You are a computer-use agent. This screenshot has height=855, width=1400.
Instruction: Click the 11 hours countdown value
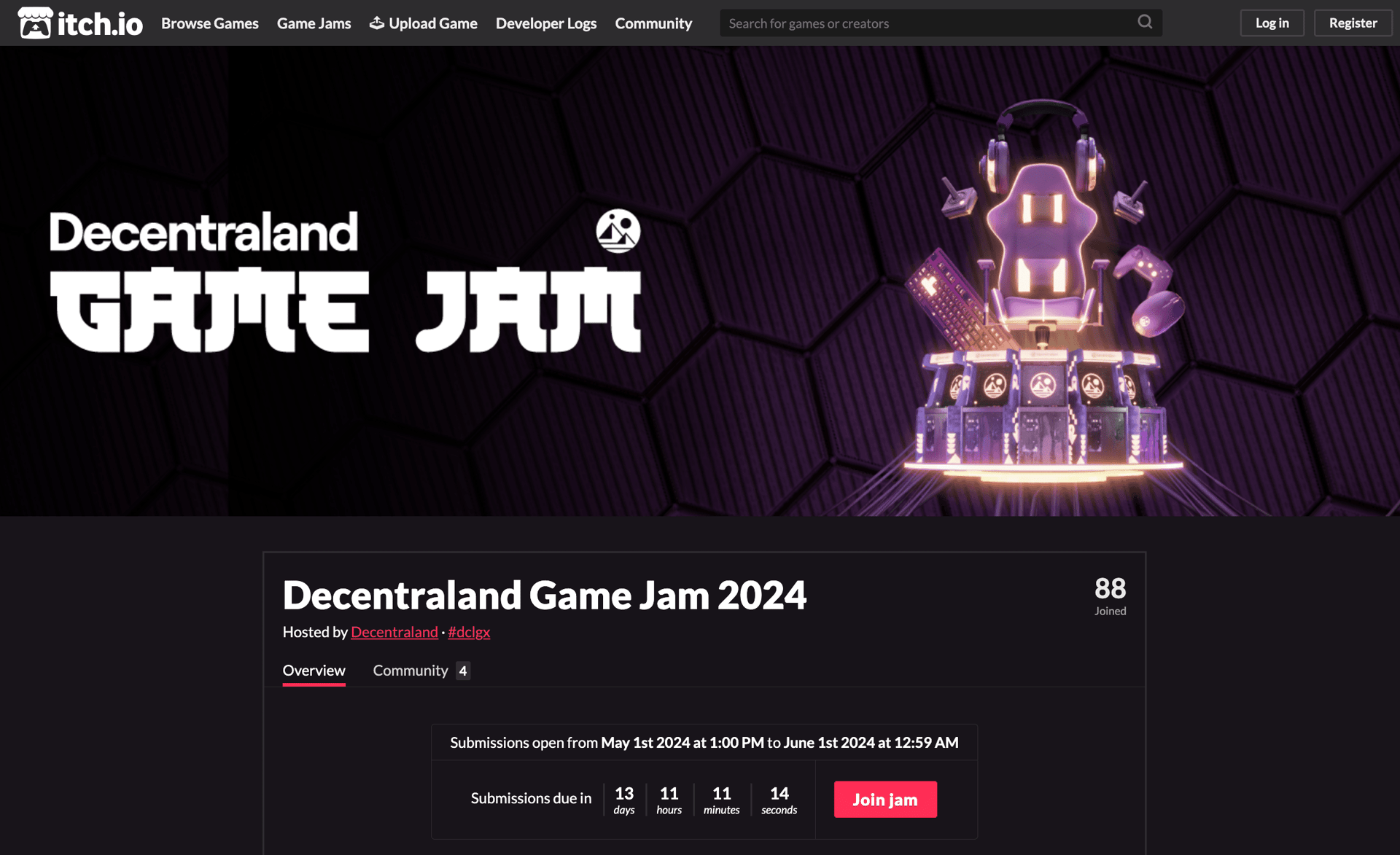[669, 800]
